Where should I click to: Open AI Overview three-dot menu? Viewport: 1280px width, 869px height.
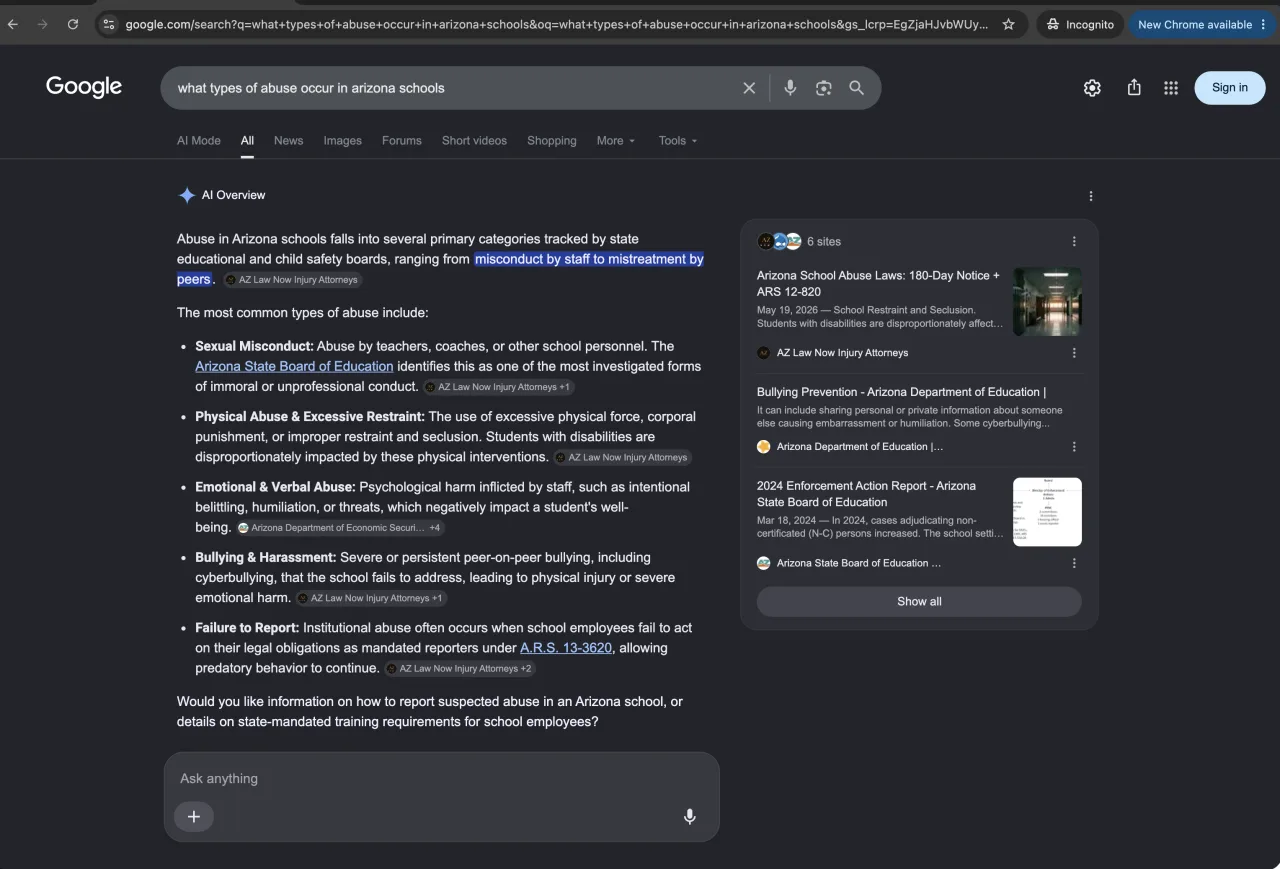coord(1091,196)
